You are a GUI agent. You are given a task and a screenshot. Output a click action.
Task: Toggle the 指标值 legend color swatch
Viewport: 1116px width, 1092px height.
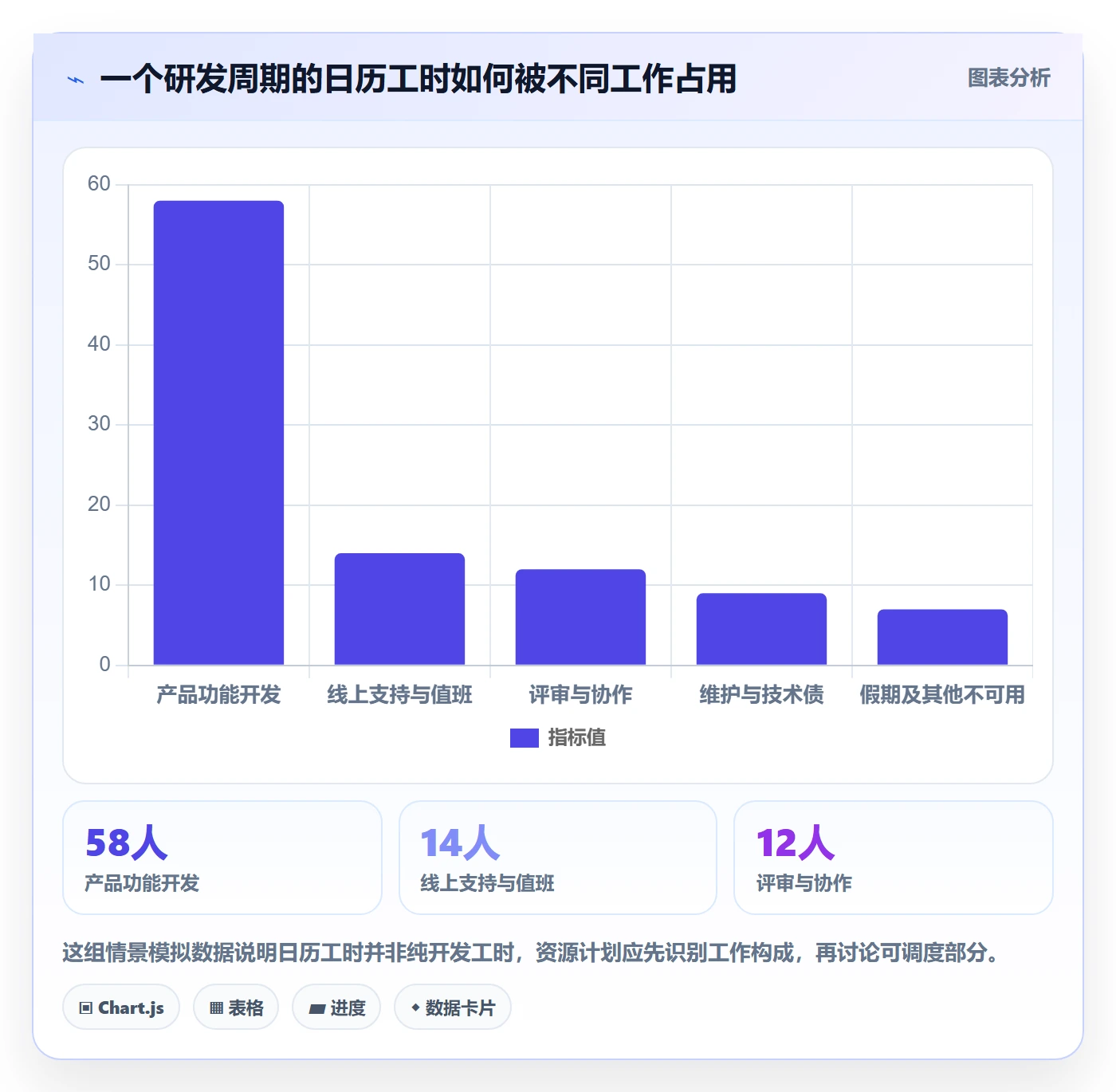[525, 738]
